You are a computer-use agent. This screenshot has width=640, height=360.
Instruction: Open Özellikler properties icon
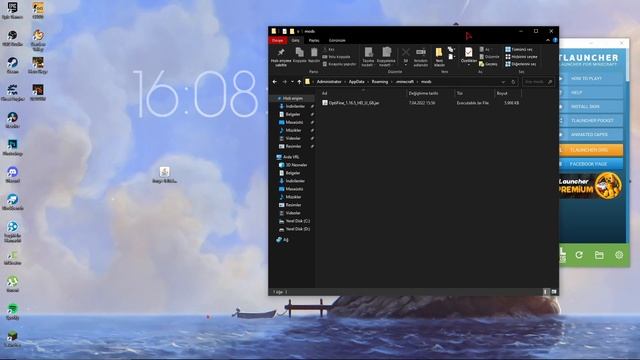(469, 52)
